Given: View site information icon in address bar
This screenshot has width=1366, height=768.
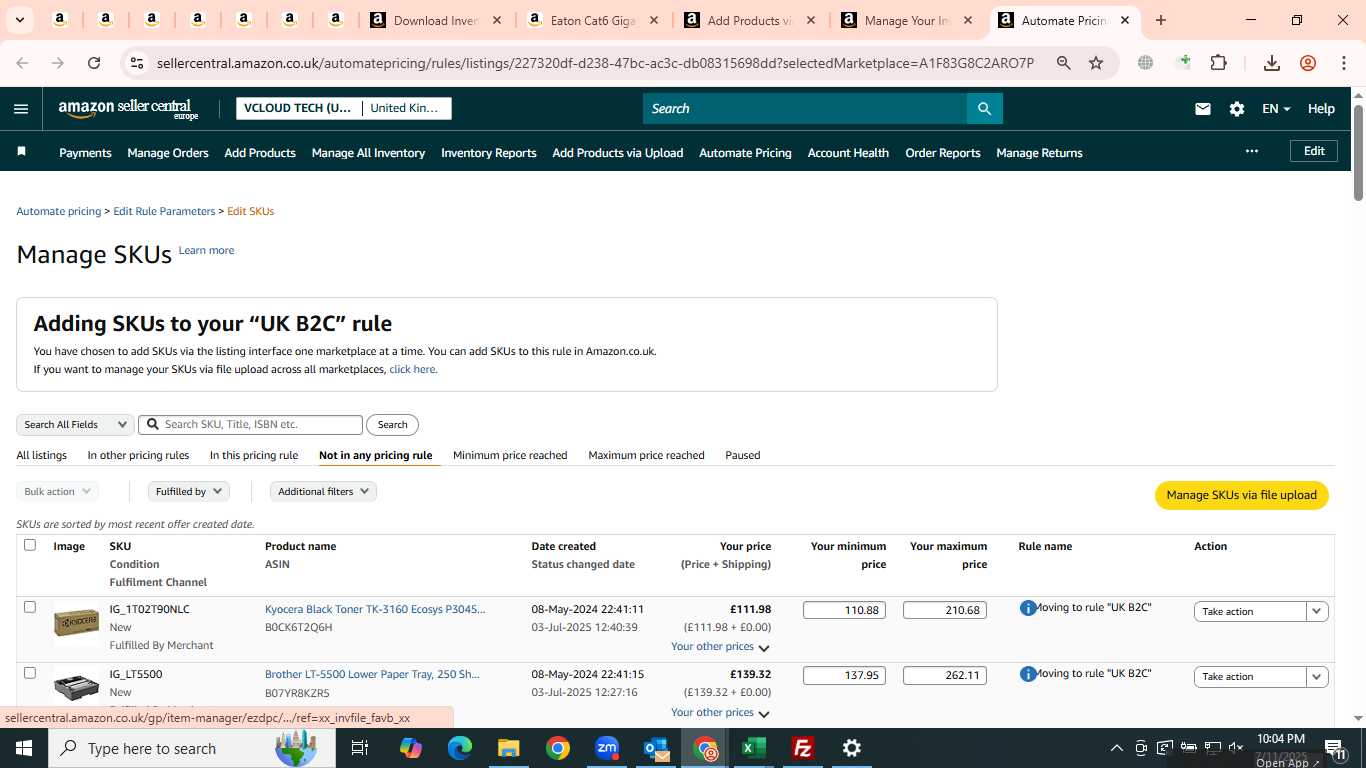Looking at the screenshot, I should pos(137,63).
